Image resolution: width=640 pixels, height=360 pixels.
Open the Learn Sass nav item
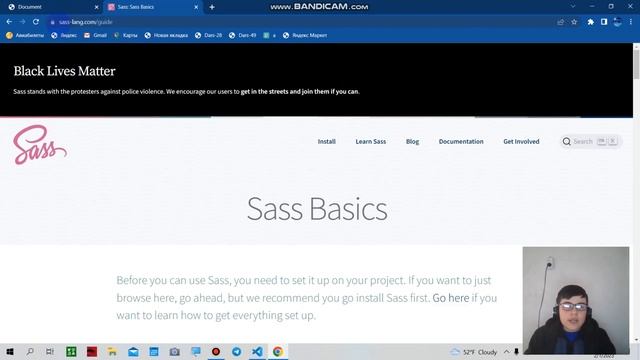tap(371, 142)
